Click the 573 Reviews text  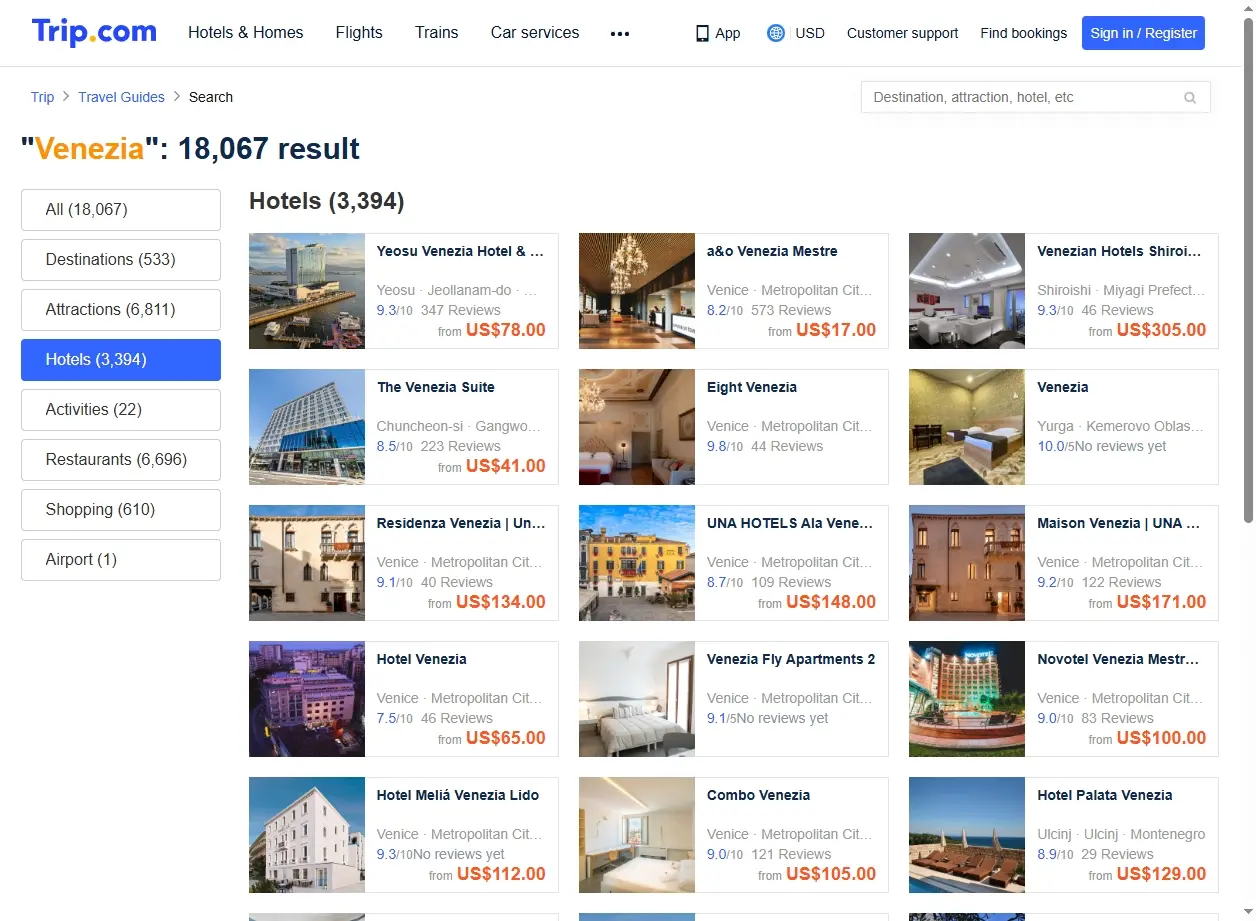tap(791, 310)
